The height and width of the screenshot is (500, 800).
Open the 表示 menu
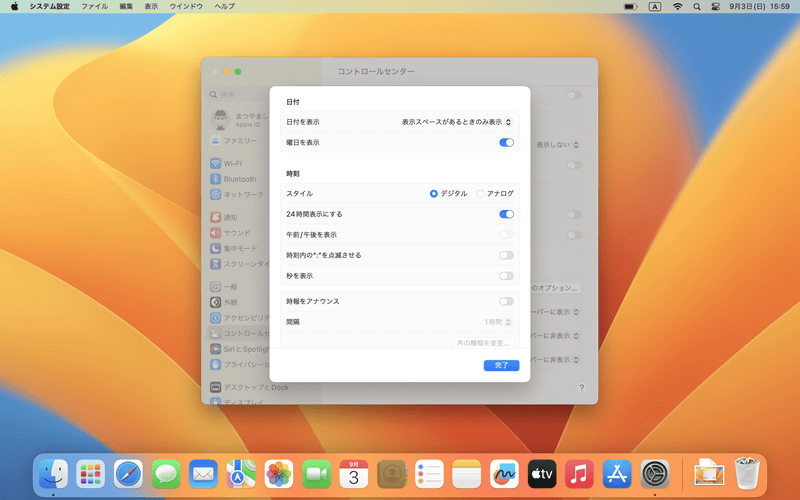point(151,7)
